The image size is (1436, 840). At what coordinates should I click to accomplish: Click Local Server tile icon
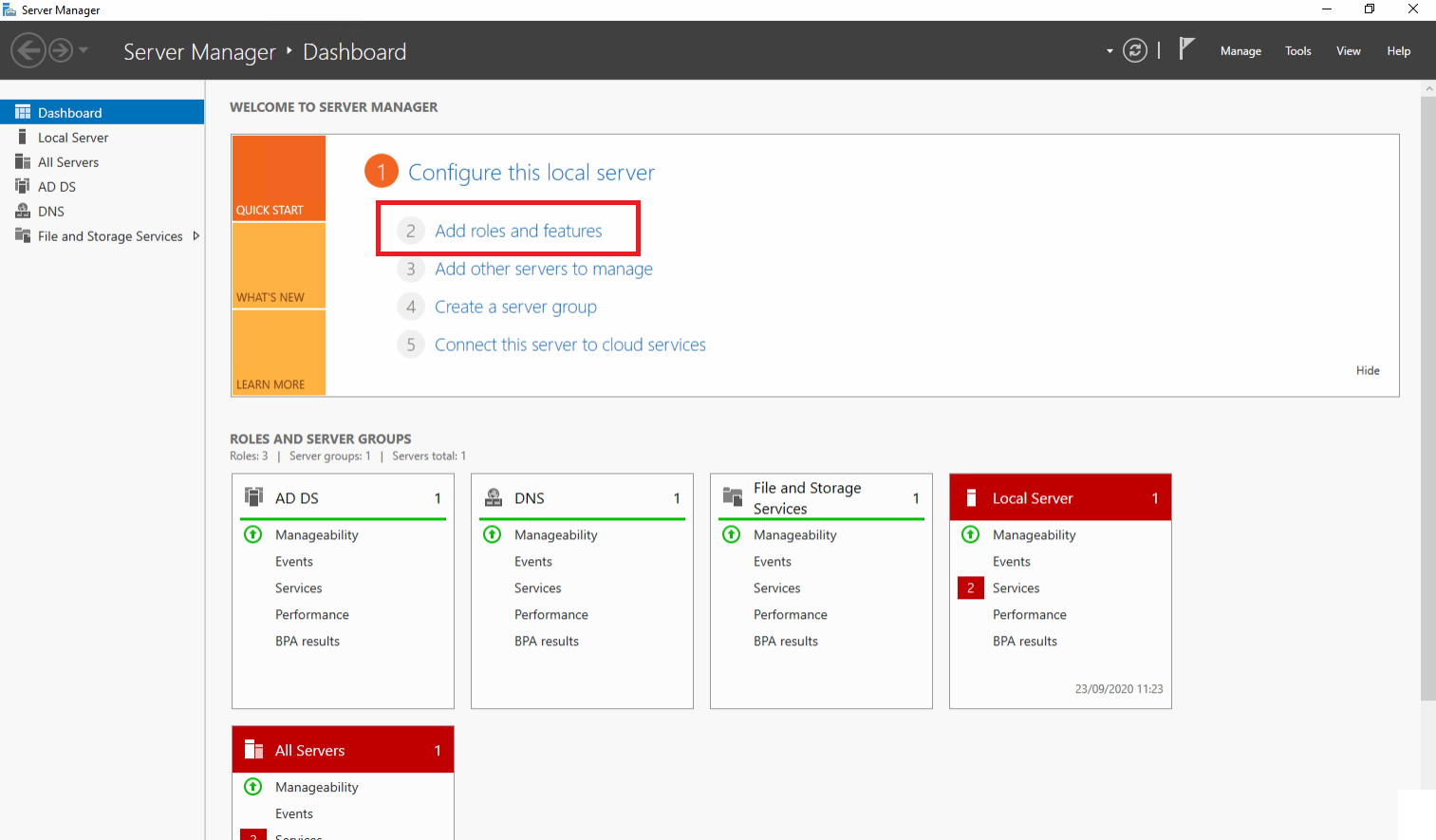coord(971,497)
